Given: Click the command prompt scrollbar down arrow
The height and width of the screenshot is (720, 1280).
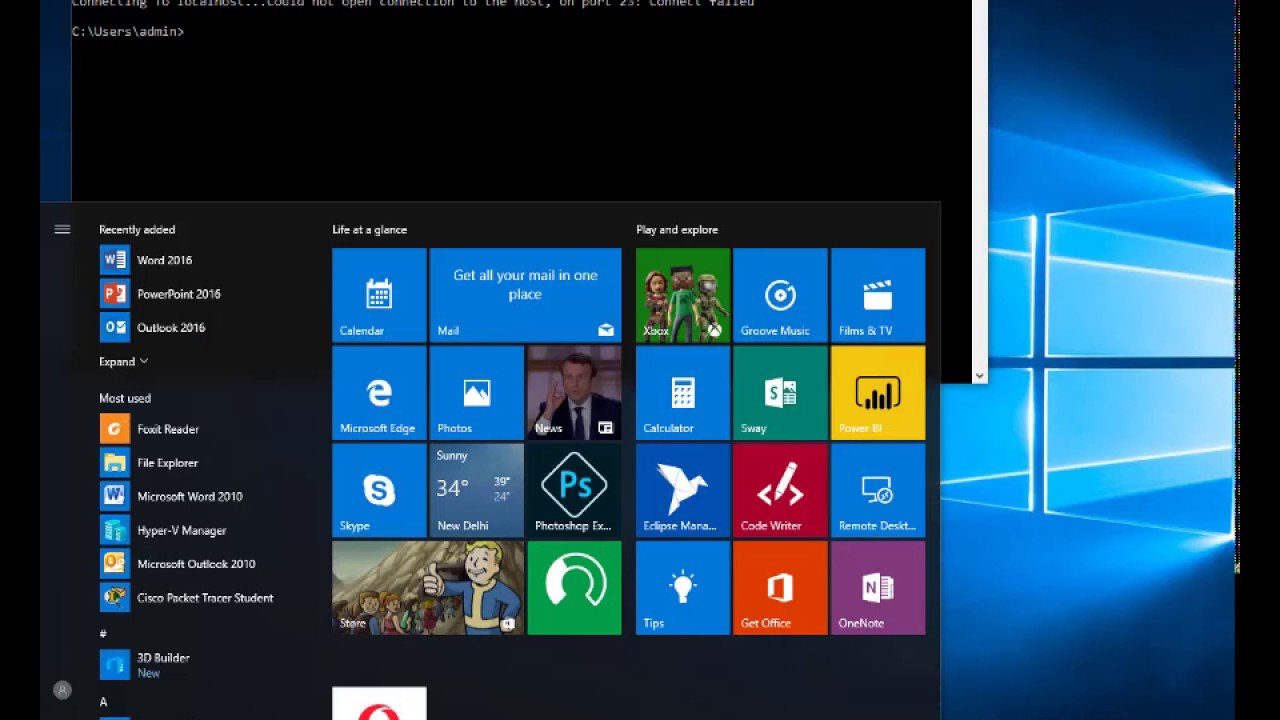Looking at the screenshot, I should click(979, 376).
